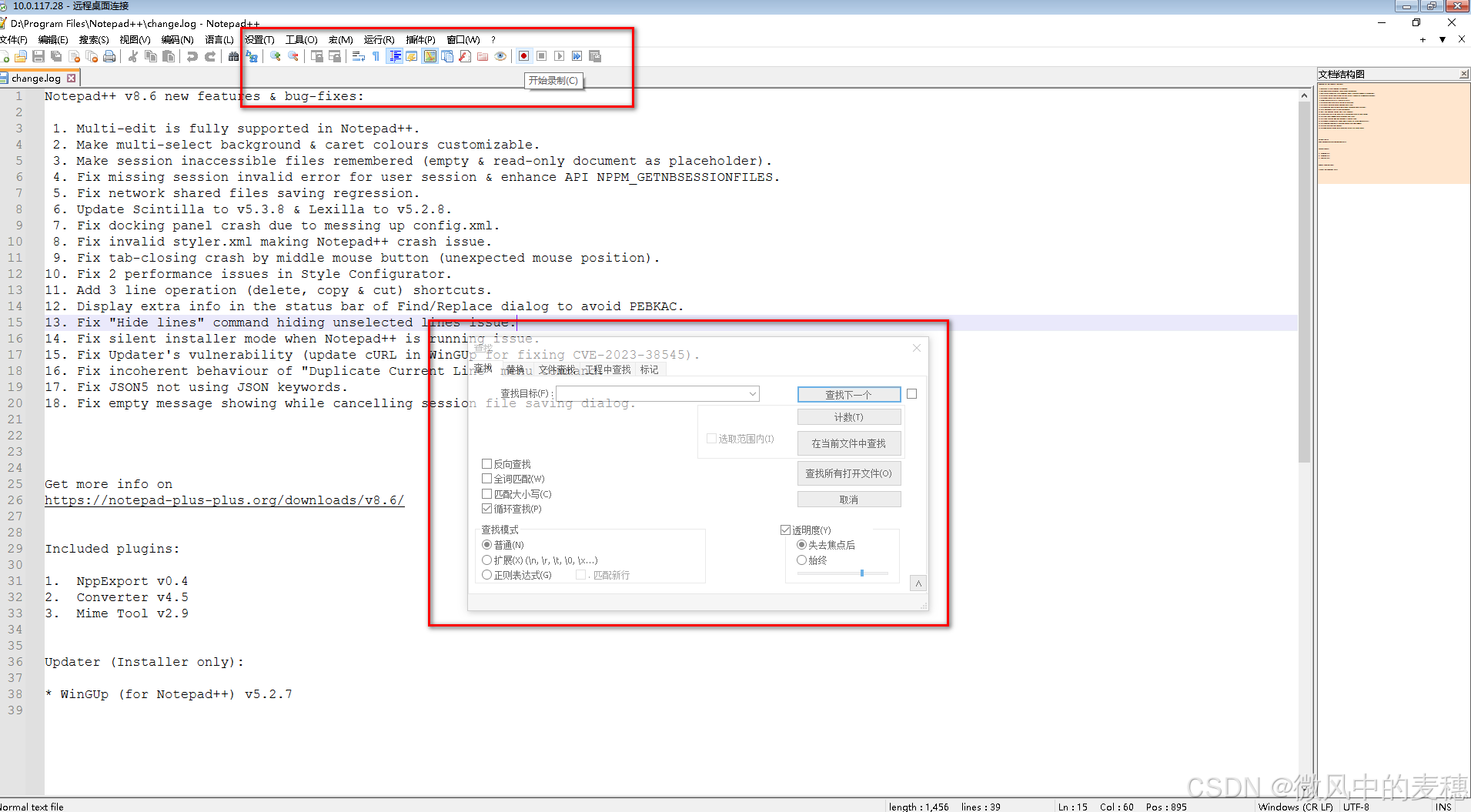The image size is (1471, 812).
Task: Click the 计数(T) button
Action: (x=849, y=417)
